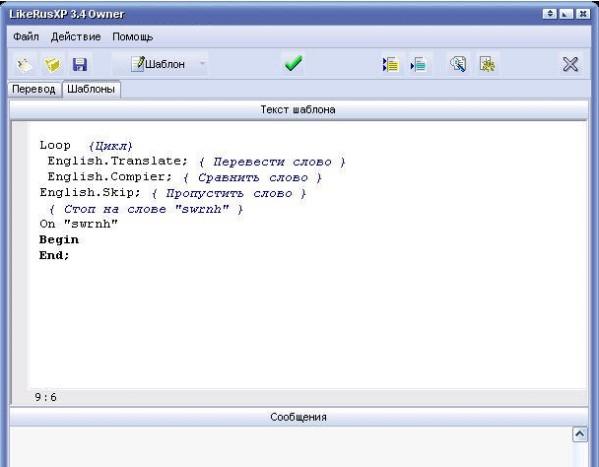This screenshot has height=467, width=599.
Task: Collapse the Сообщения panel with chevron button
Action: [x=580, y=434]
